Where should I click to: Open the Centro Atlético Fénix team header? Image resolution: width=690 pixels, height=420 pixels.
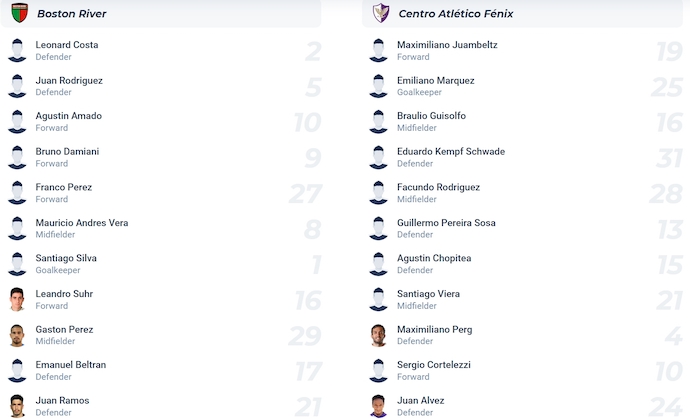(x=522, y=14)
